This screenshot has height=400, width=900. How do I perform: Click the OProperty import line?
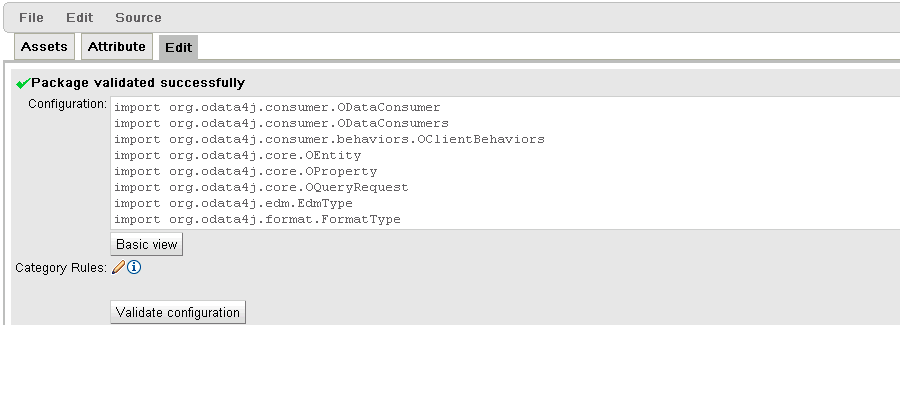[x=246, y=172]
